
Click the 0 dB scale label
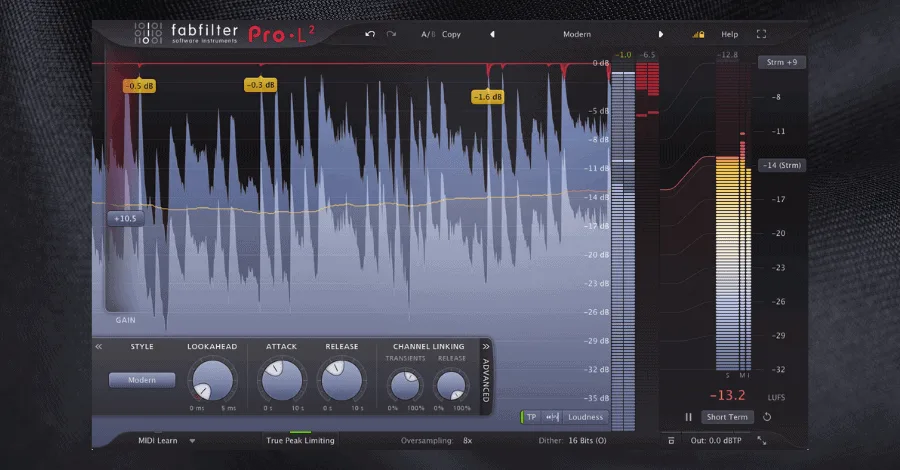tap(600, 63)
